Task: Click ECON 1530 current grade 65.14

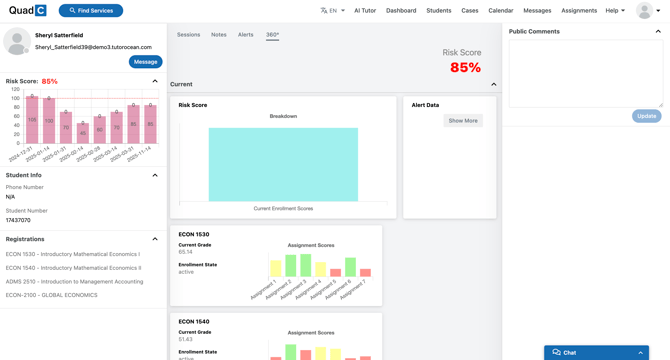Action: [185, 252]
